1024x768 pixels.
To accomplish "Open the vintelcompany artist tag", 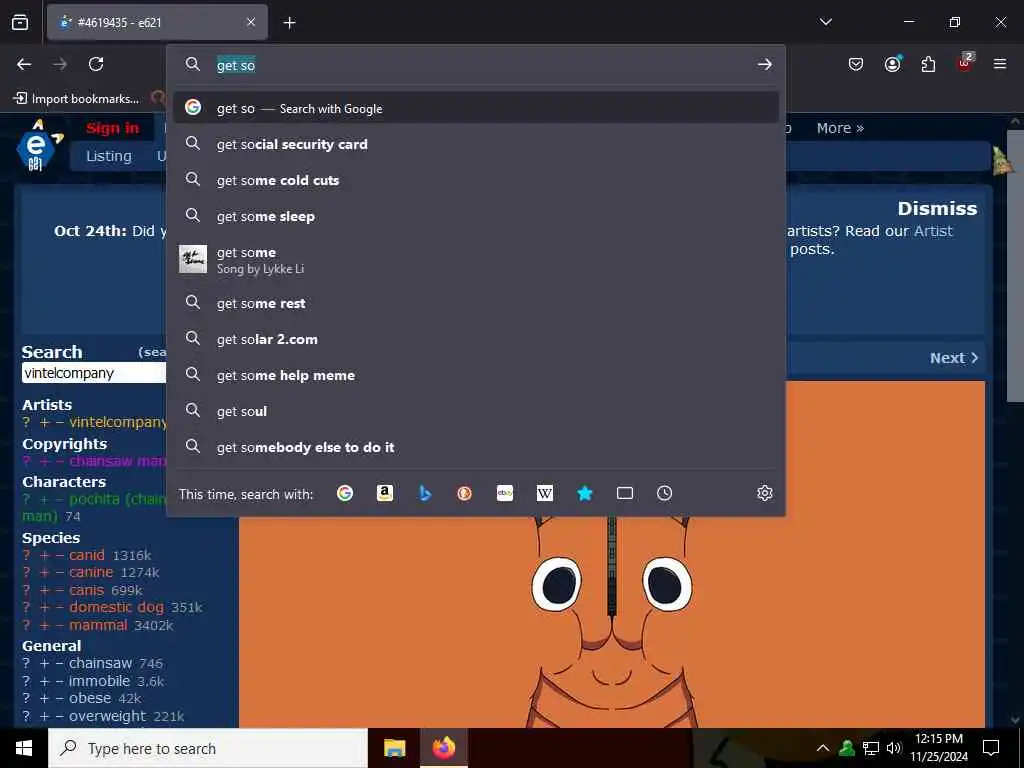I will click(x=118, y=422).
